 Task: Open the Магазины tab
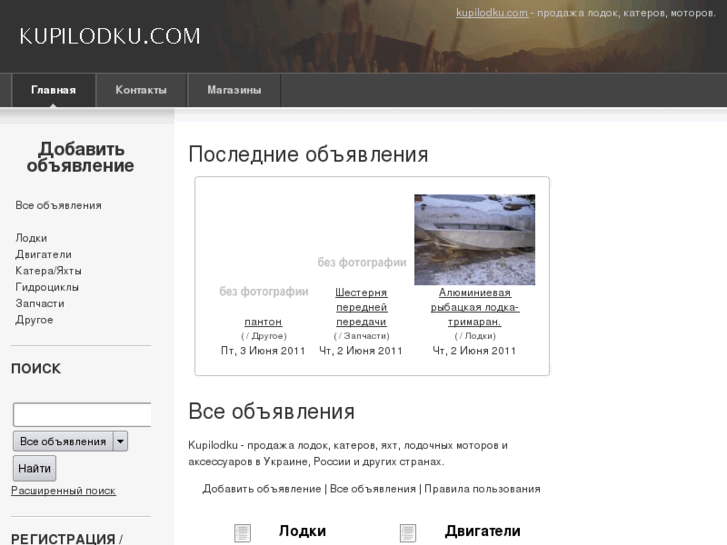pos(234,90)
